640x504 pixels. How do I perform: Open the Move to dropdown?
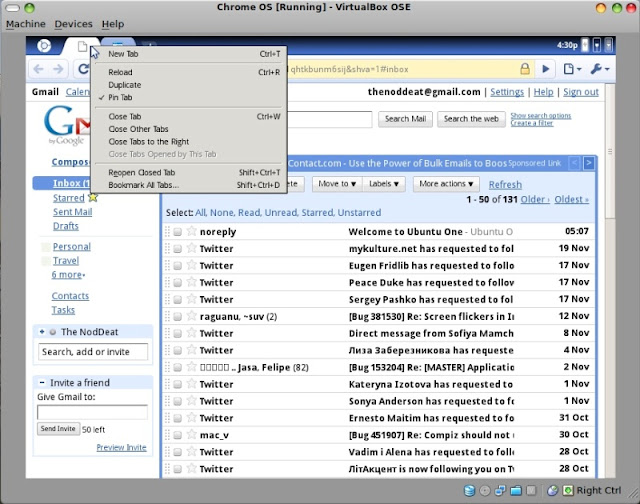pyautogui.click(x=335, y=184)
